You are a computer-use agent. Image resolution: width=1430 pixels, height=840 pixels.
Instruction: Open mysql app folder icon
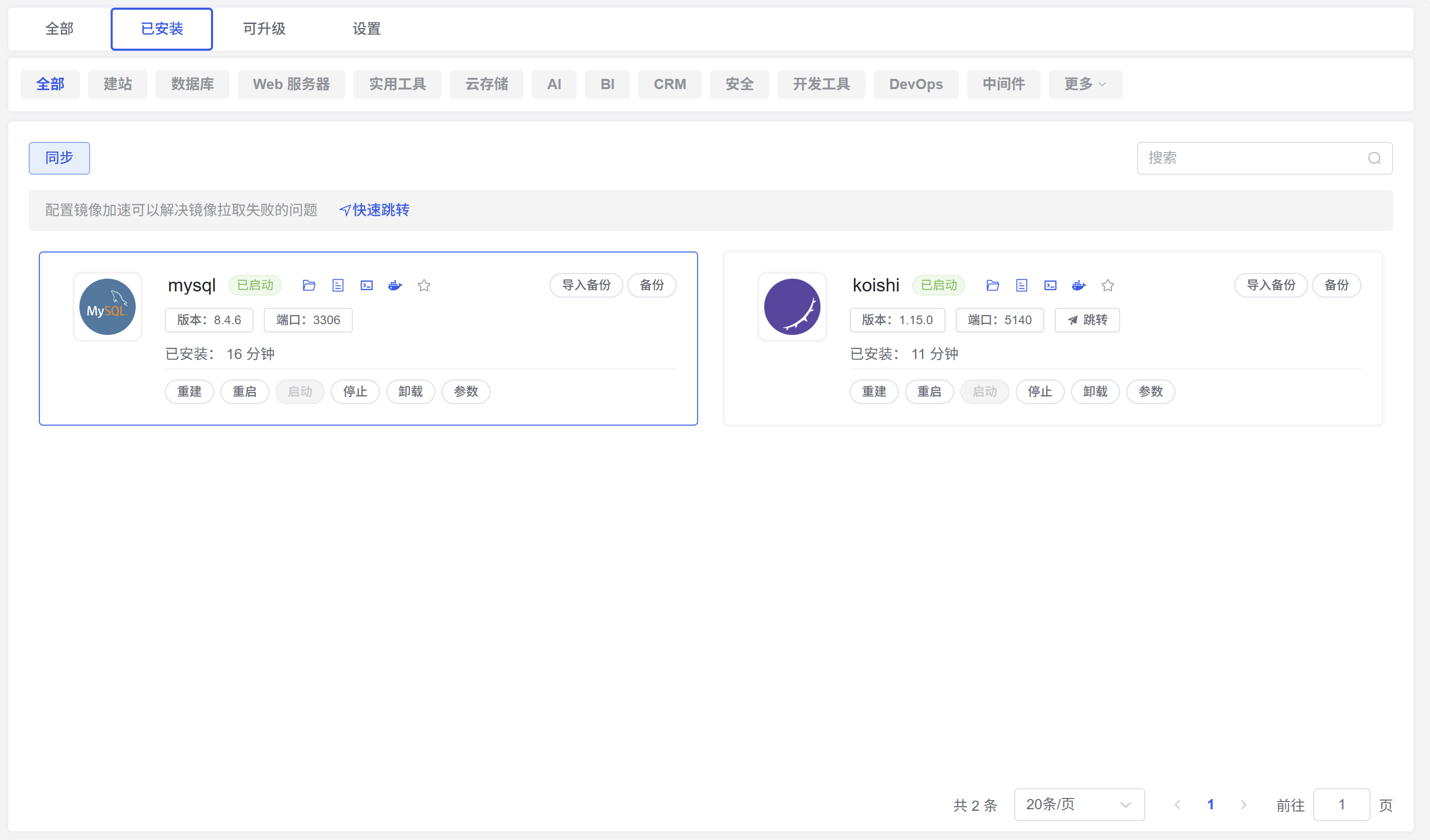309,285
